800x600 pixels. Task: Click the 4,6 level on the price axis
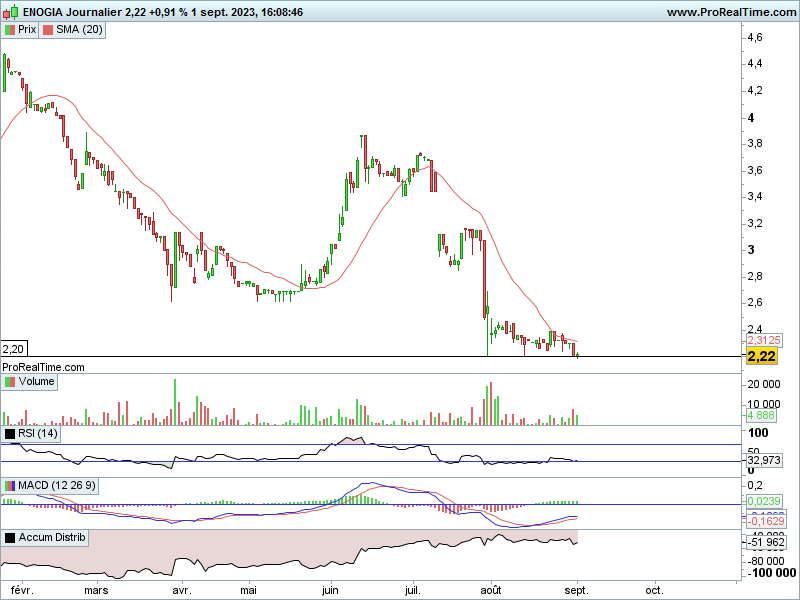click(x=755, y=37)
